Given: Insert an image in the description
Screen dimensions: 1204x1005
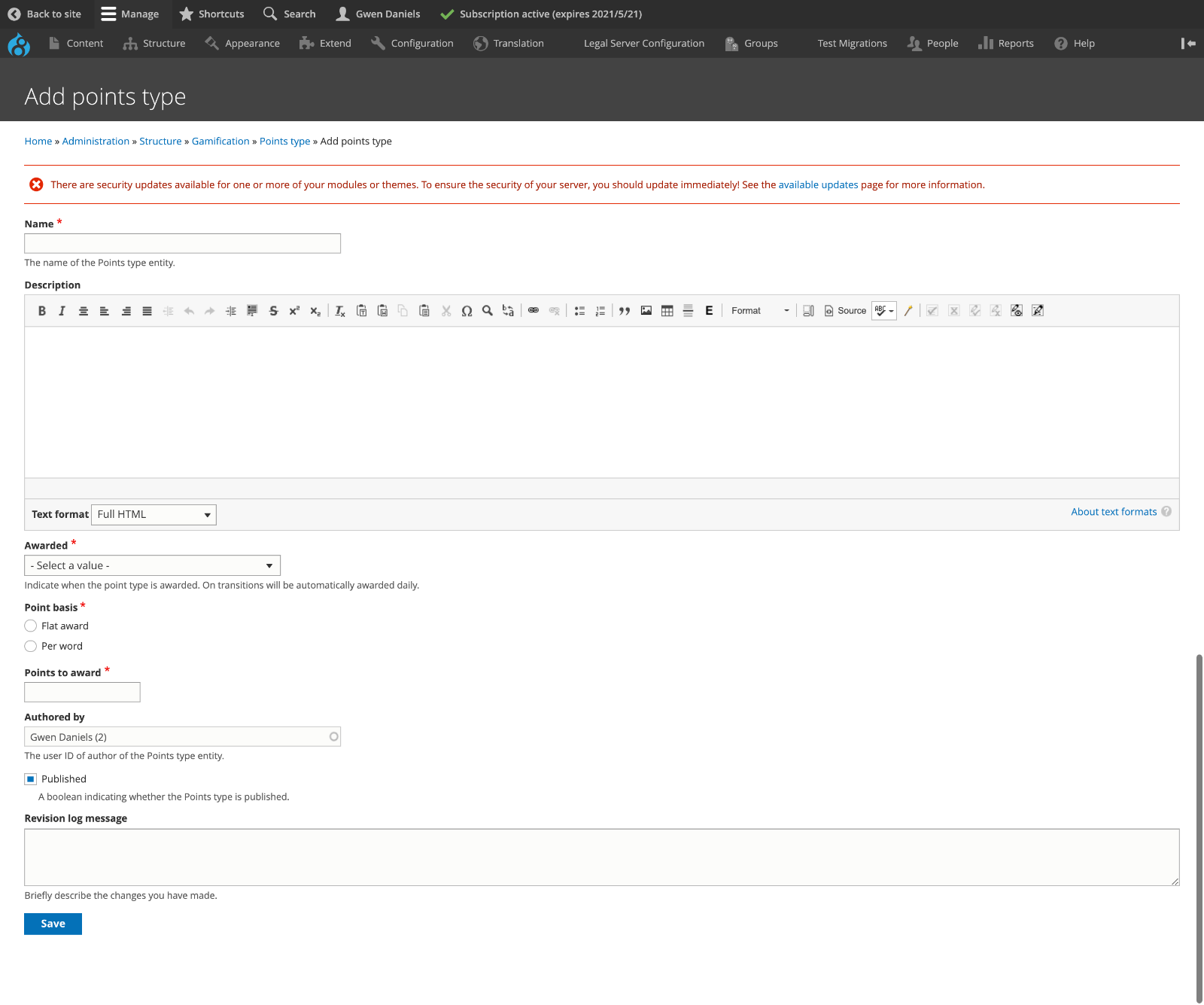Looking at the screenshot, I should [646, 311].
